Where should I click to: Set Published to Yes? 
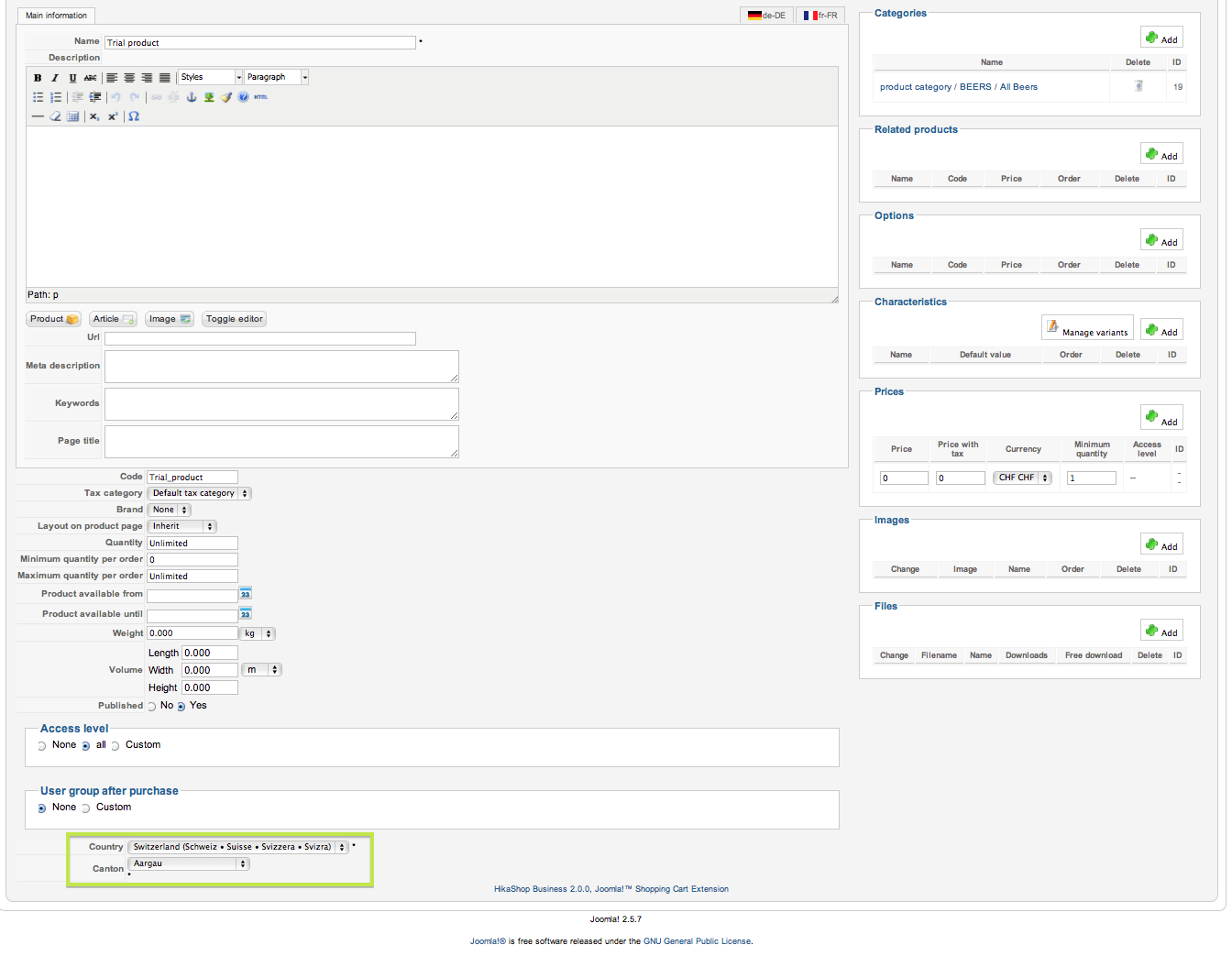pos(181,707)
